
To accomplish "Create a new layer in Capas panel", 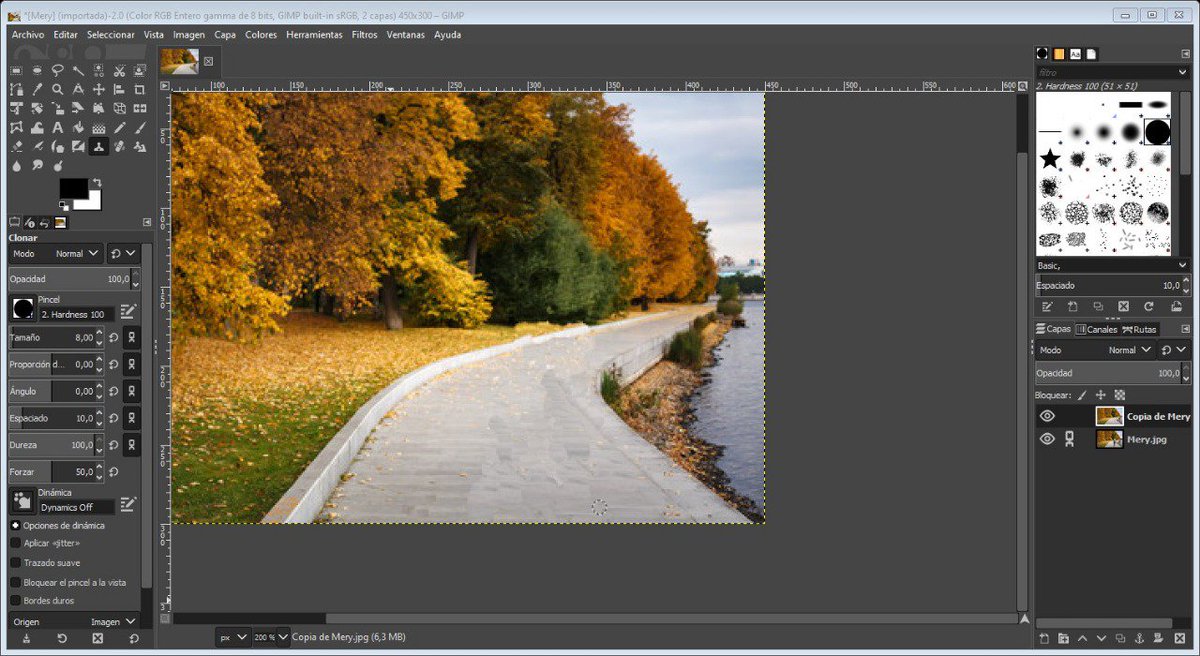I will pyautogui.click(x=1043, y=638).
